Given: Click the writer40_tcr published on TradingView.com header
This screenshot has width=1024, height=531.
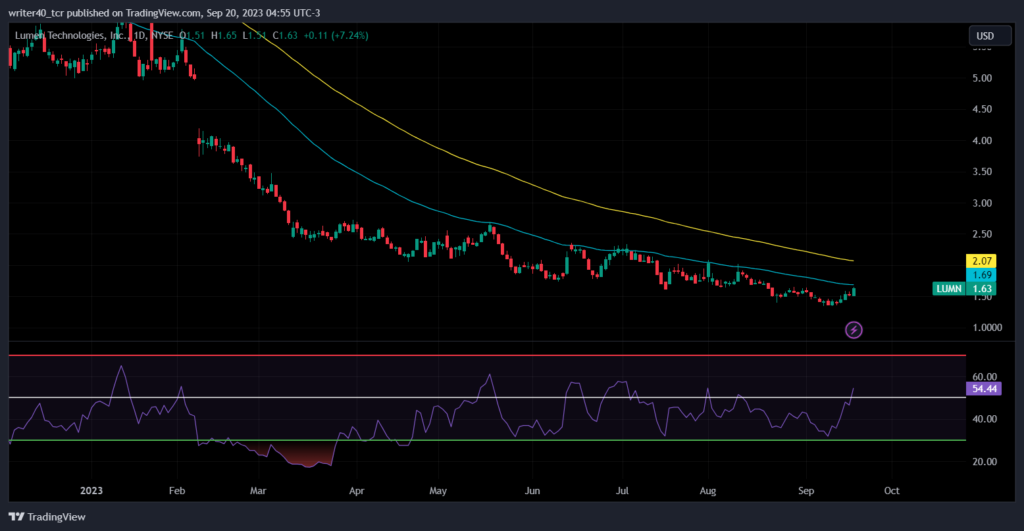Looking at the screenshot, I should click(x=164, y=12).
